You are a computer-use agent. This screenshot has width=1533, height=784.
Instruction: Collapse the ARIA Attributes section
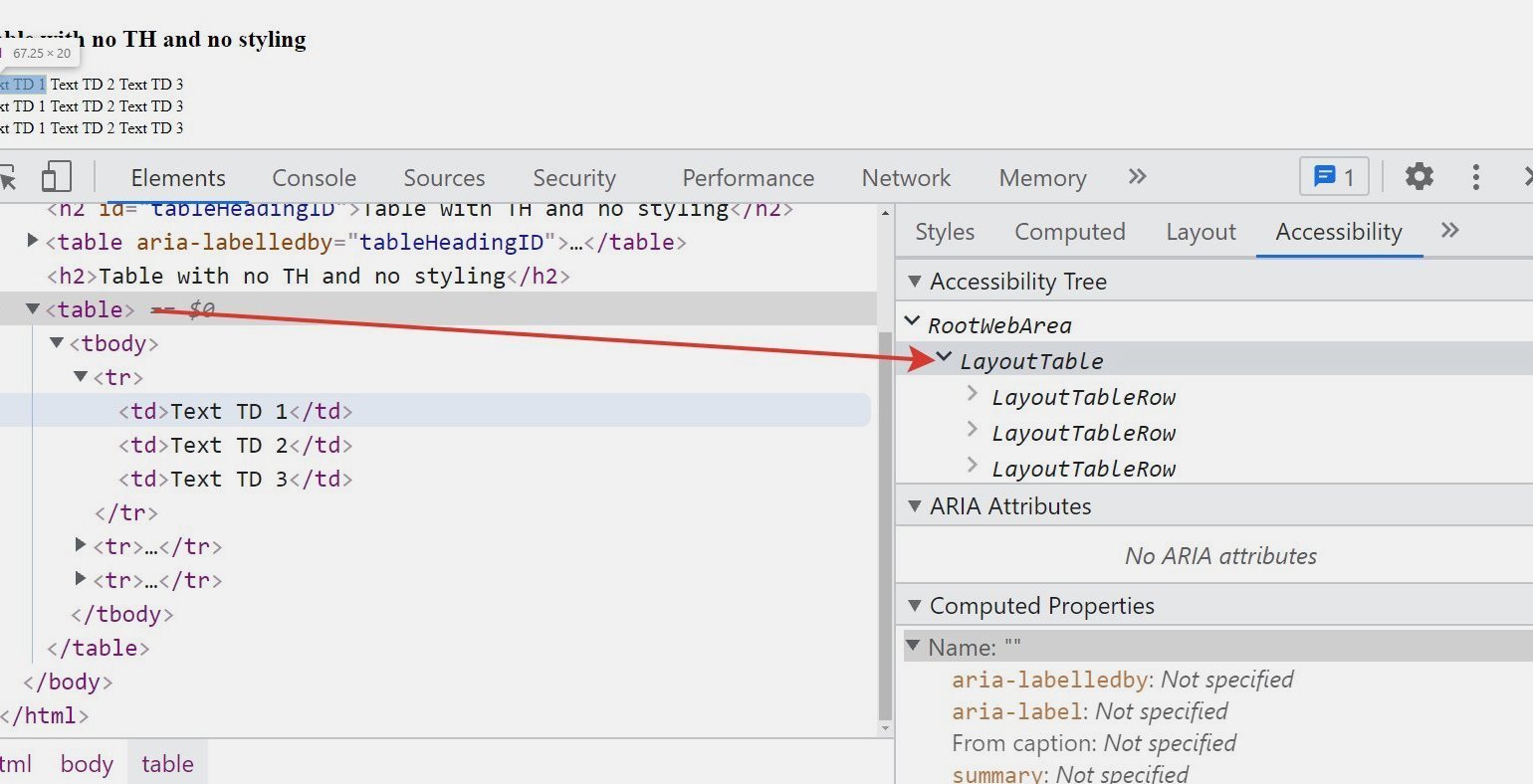coord(915,506)
